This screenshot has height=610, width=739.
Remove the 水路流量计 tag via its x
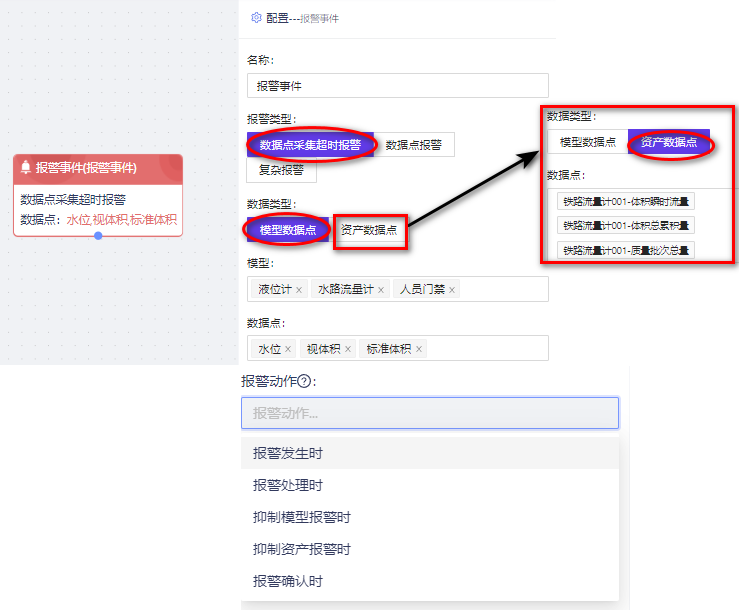(x=381, y=290)
